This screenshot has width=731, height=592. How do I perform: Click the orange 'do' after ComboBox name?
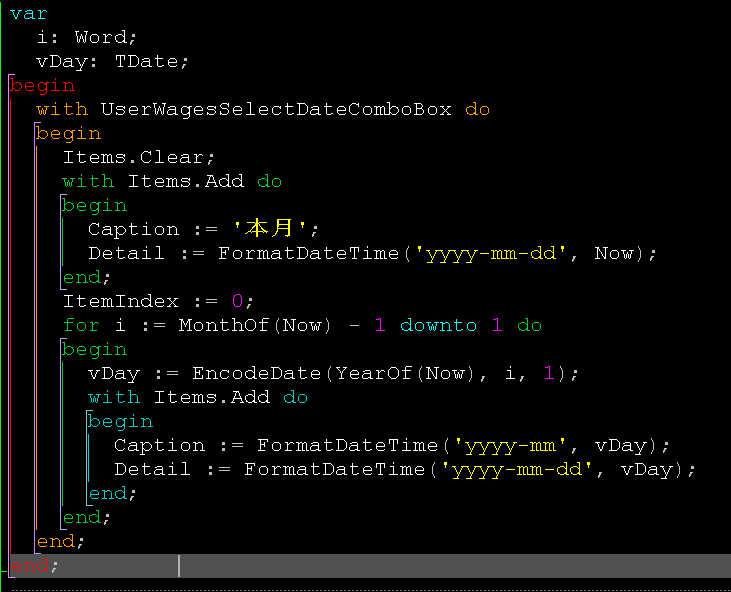click(x=477, y=110)
